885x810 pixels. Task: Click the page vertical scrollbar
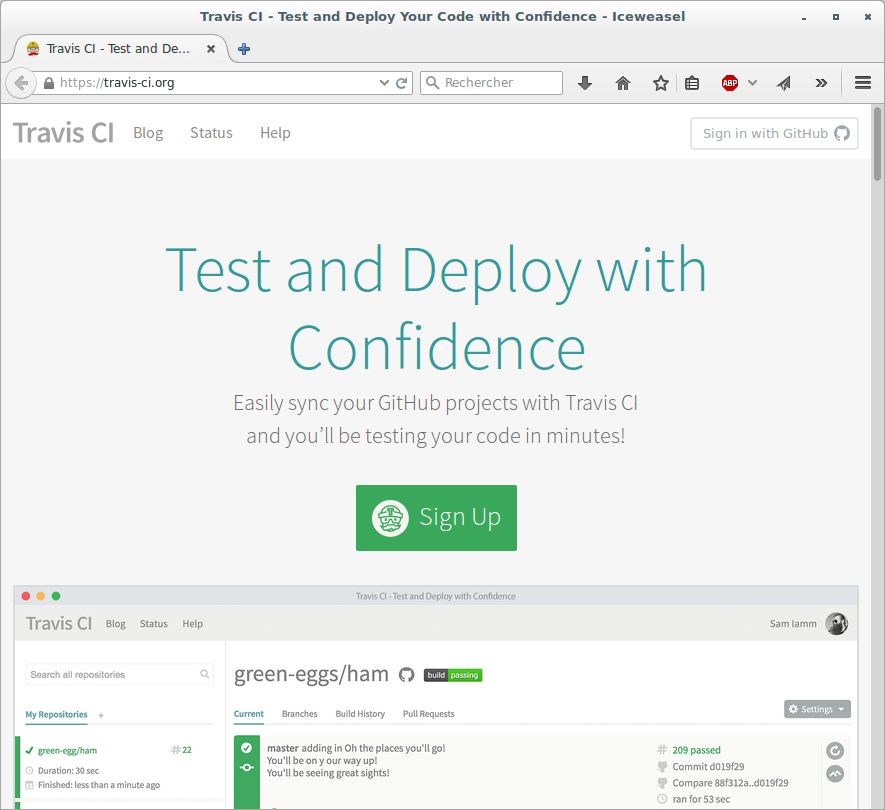click(x=878, y=143)
